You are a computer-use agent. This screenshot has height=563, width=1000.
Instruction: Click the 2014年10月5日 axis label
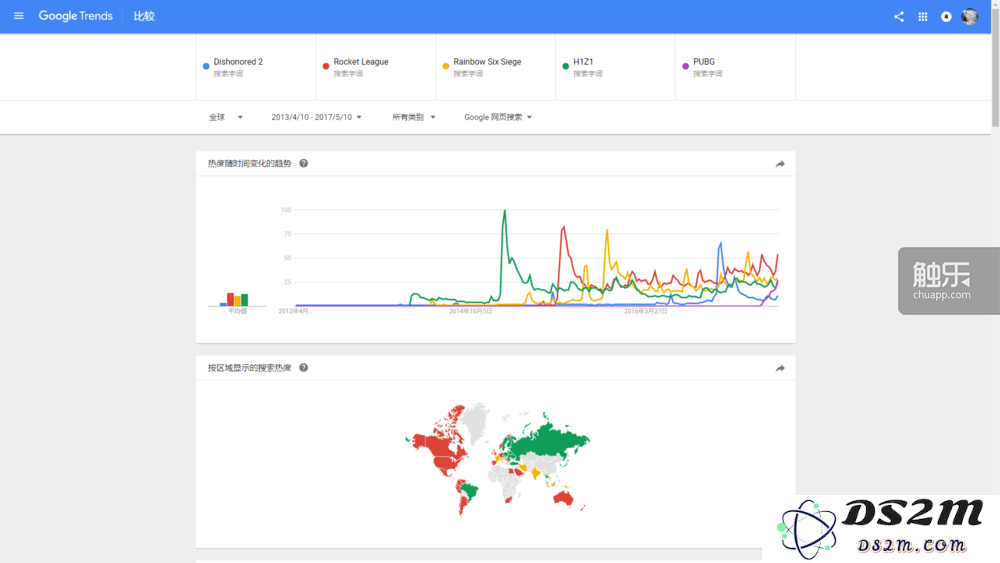pyautogui.click(x=471, y=311)
